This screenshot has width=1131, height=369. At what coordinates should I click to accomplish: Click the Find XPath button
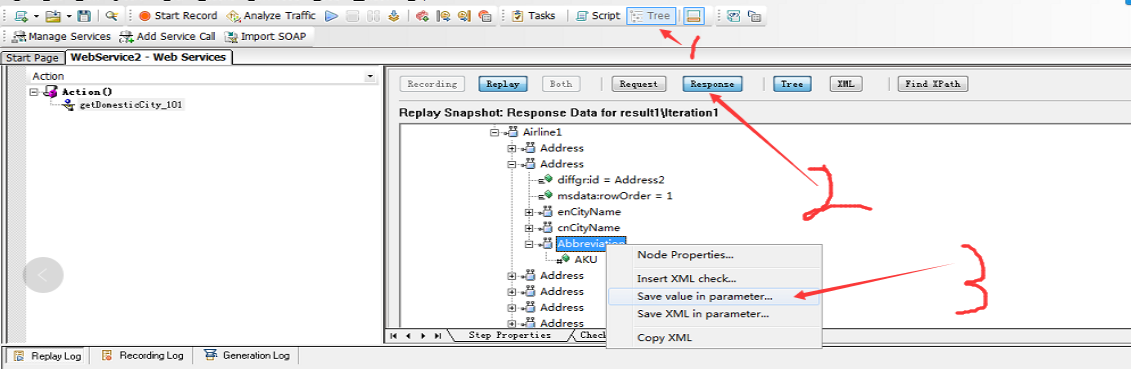click(x=933, y=84)
